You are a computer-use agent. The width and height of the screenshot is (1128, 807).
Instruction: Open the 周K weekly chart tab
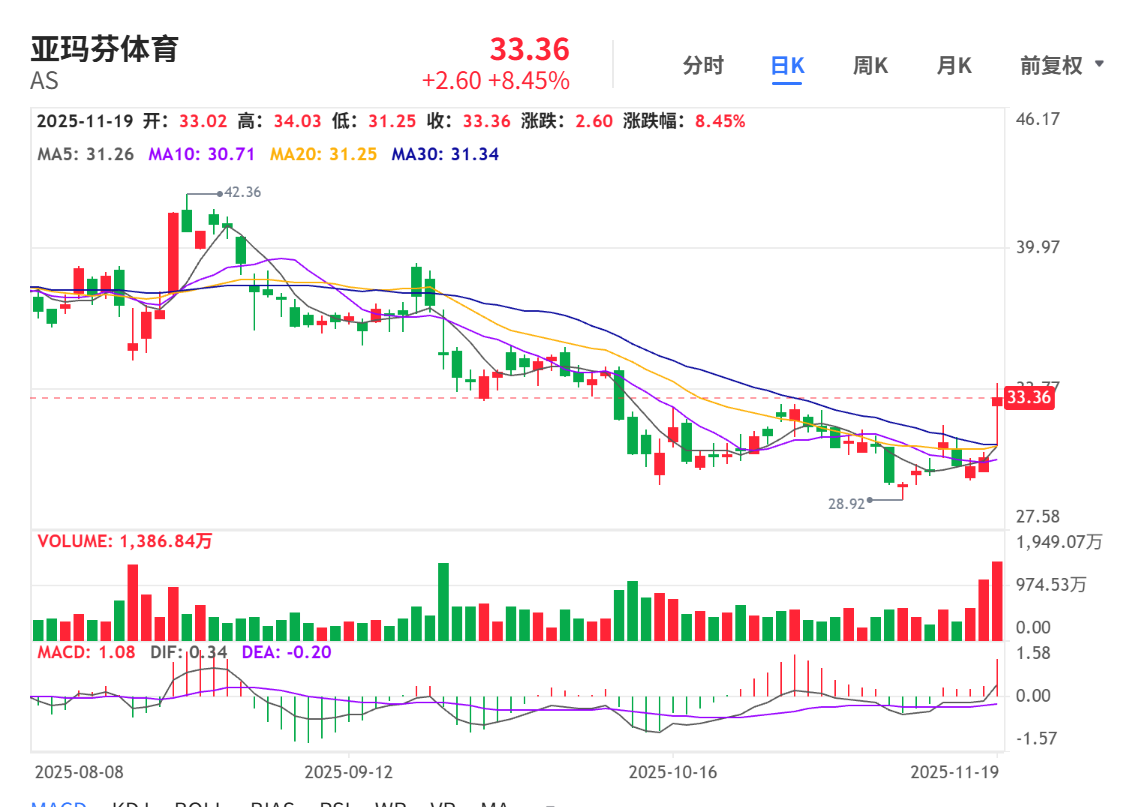[870, 66]
